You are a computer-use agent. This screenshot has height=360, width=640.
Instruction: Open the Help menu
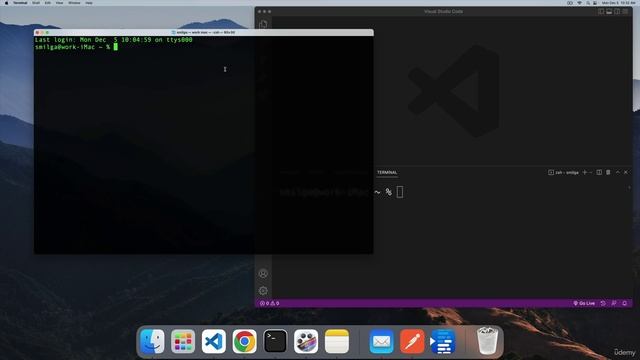click(x=89, y=3)
